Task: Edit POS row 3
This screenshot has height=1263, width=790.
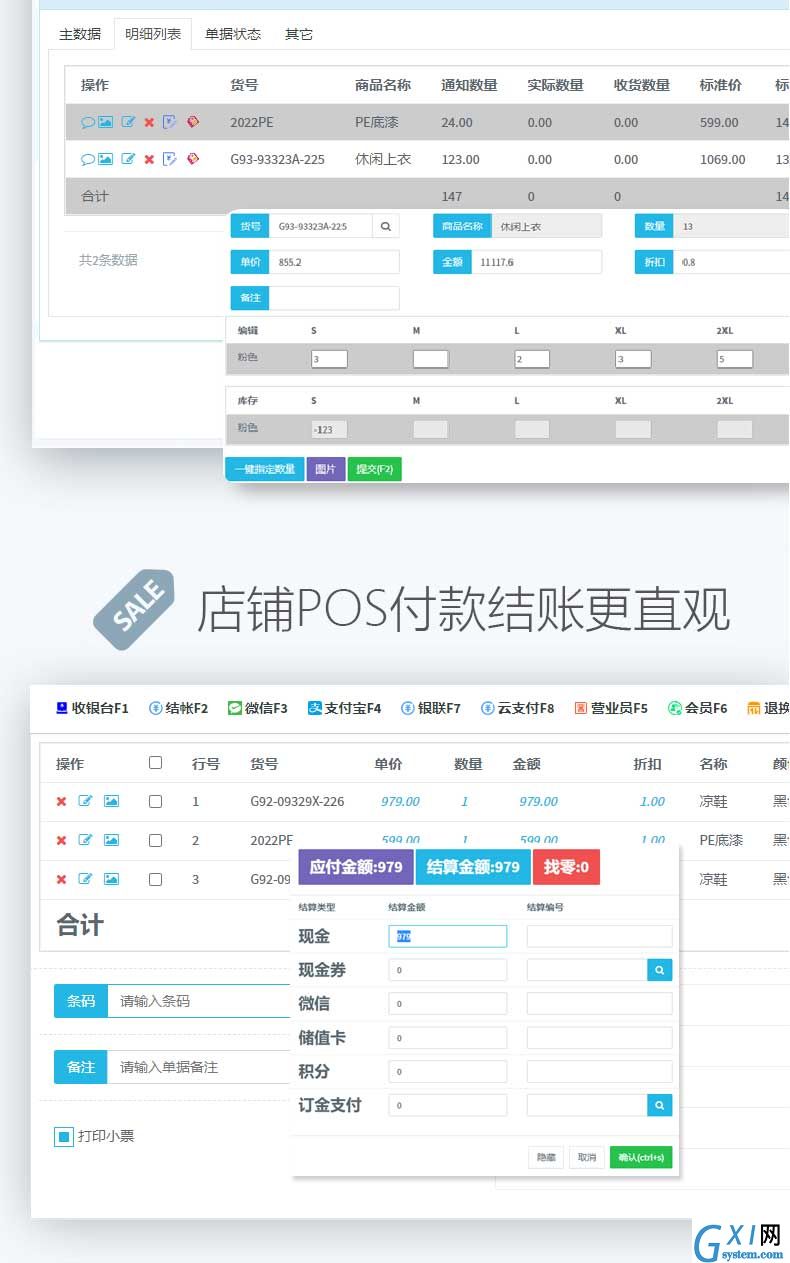Action: 85,879
